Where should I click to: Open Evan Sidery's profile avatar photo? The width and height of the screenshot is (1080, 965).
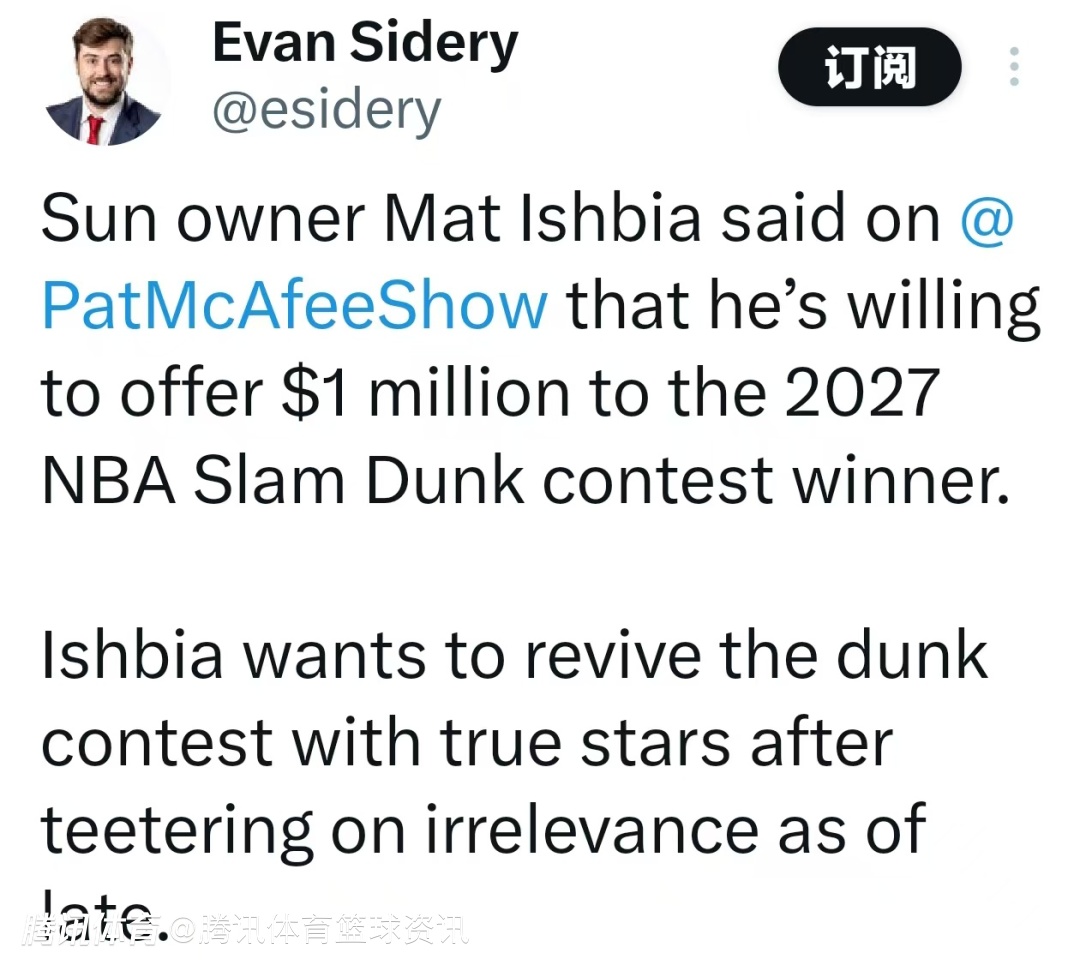tap(103, 82)
